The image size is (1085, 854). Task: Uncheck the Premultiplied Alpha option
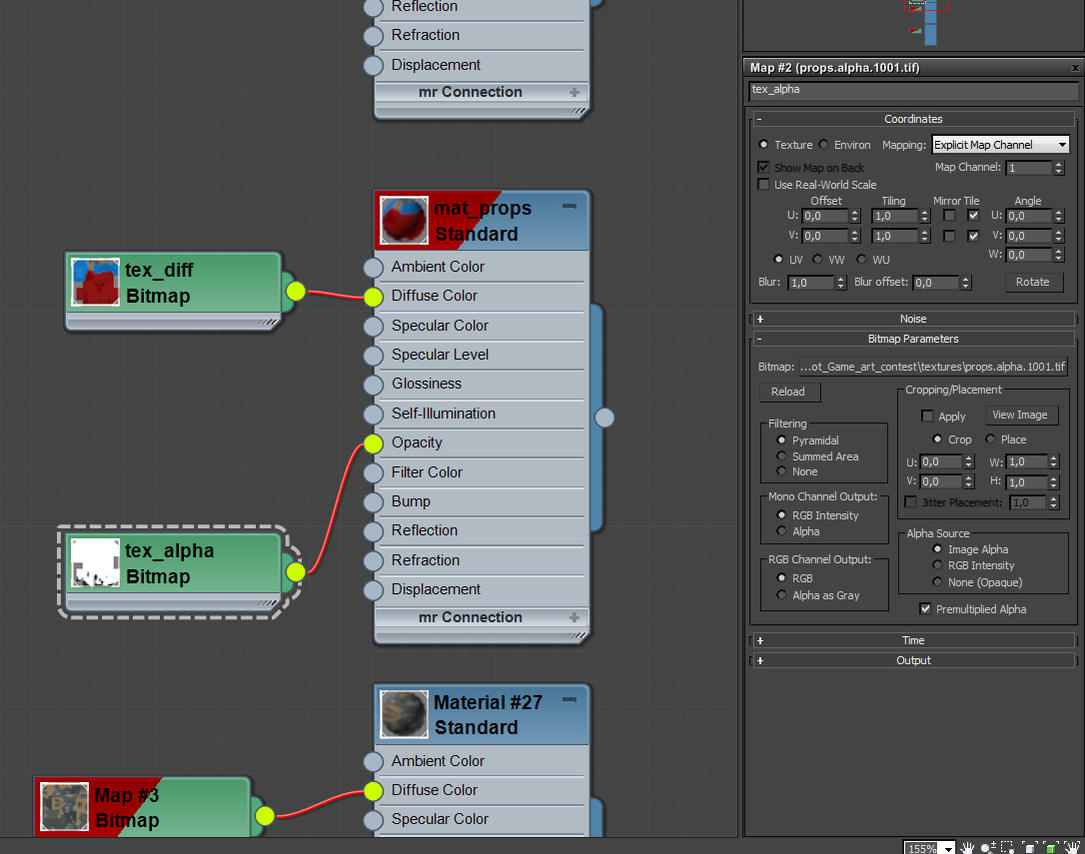tap(925, 609)
